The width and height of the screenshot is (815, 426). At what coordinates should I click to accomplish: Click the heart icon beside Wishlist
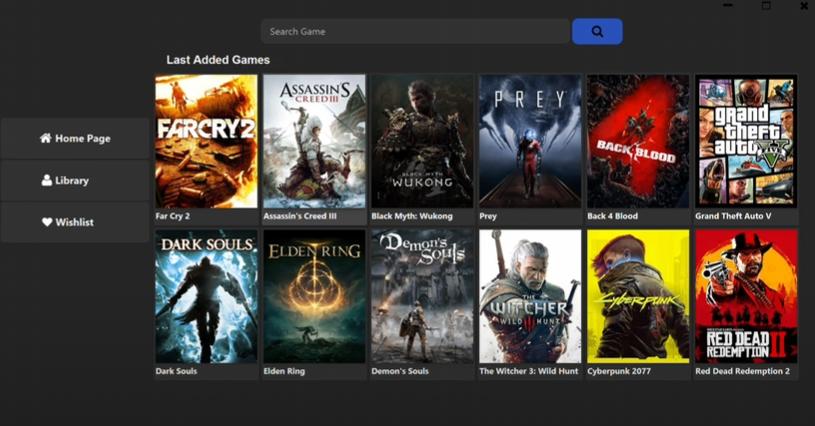click(x=47, y=222)
